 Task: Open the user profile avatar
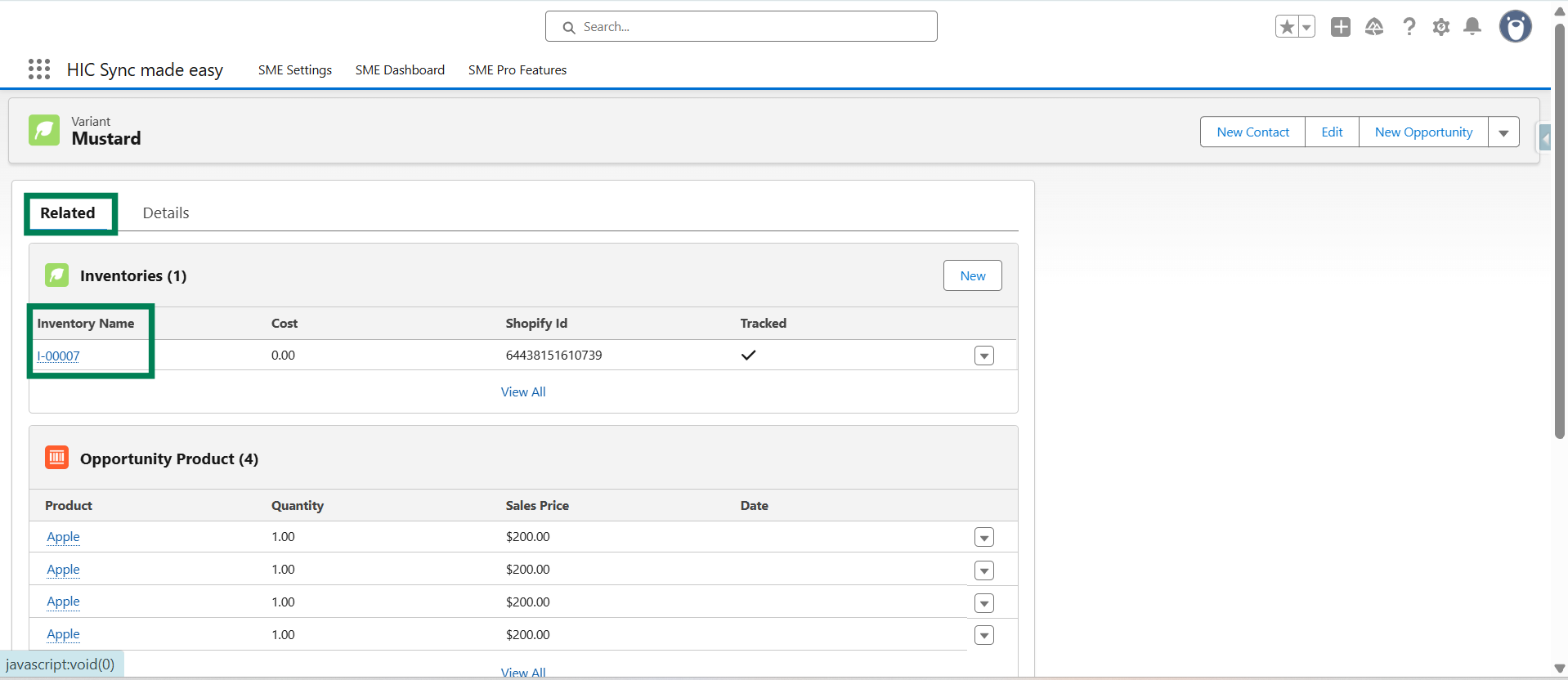tap(1515, 27)
